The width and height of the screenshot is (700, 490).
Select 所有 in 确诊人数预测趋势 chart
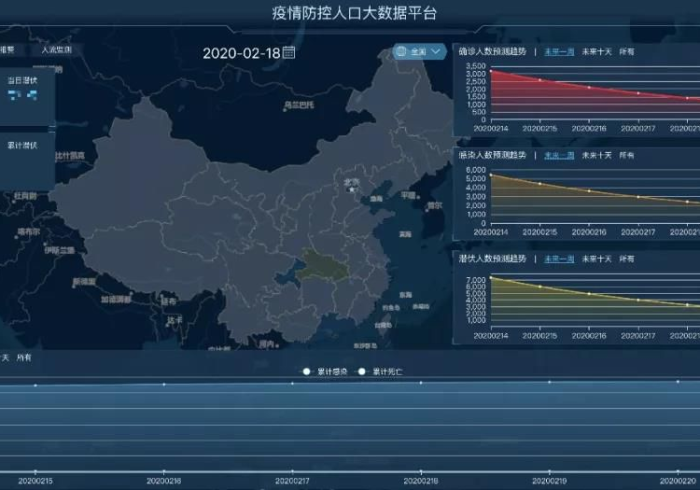click(x=626, y=52)
